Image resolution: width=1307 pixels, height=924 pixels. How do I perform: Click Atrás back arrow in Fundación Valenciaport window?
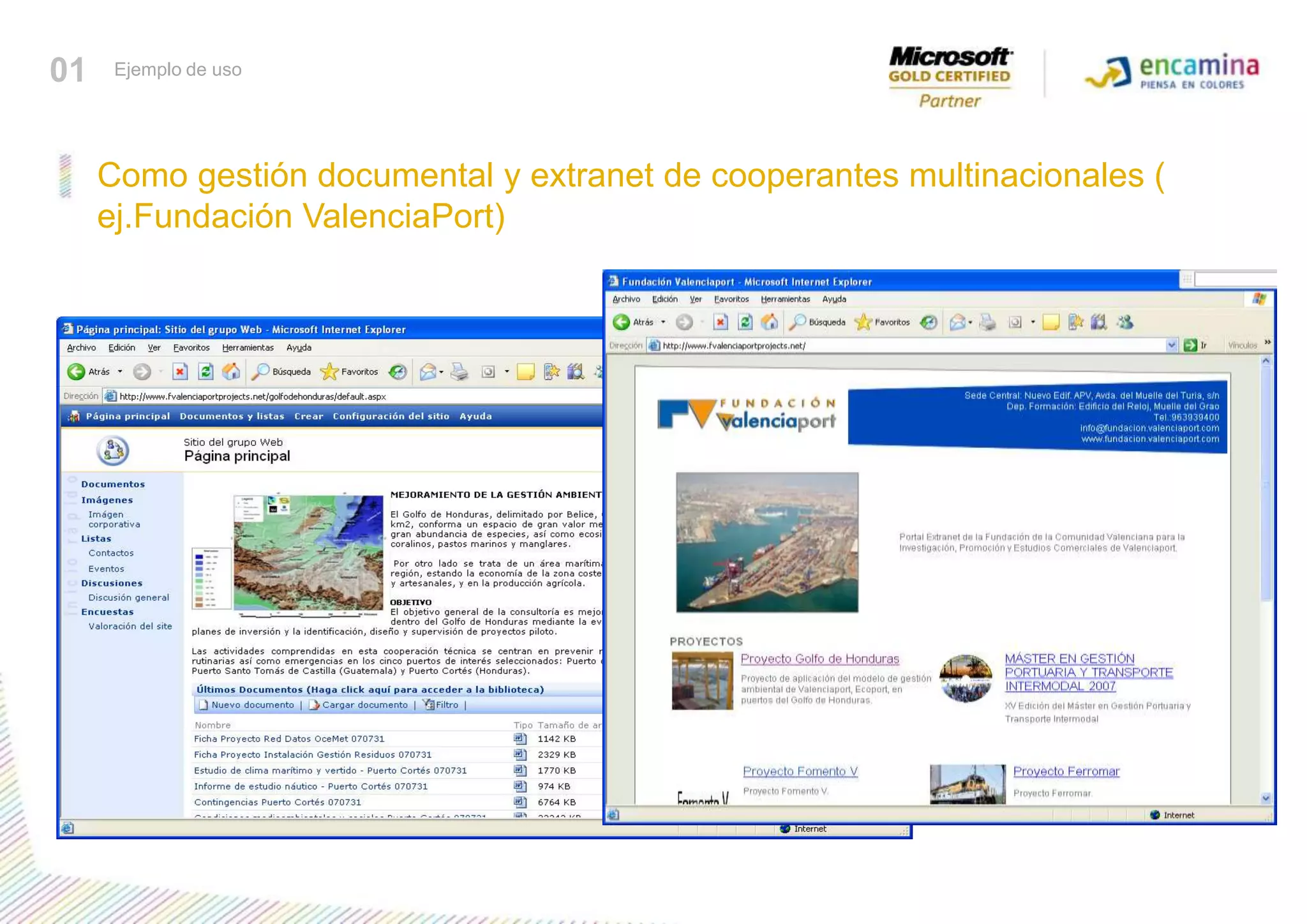point(621,322)
